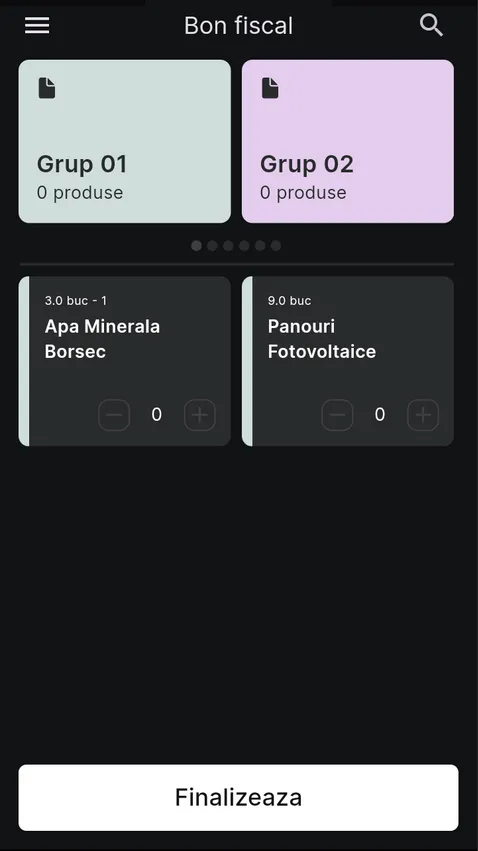Go to the third page indicator dot
Image resolution: width=478 pixels, height=851 pixels.
tap(228, 246)
